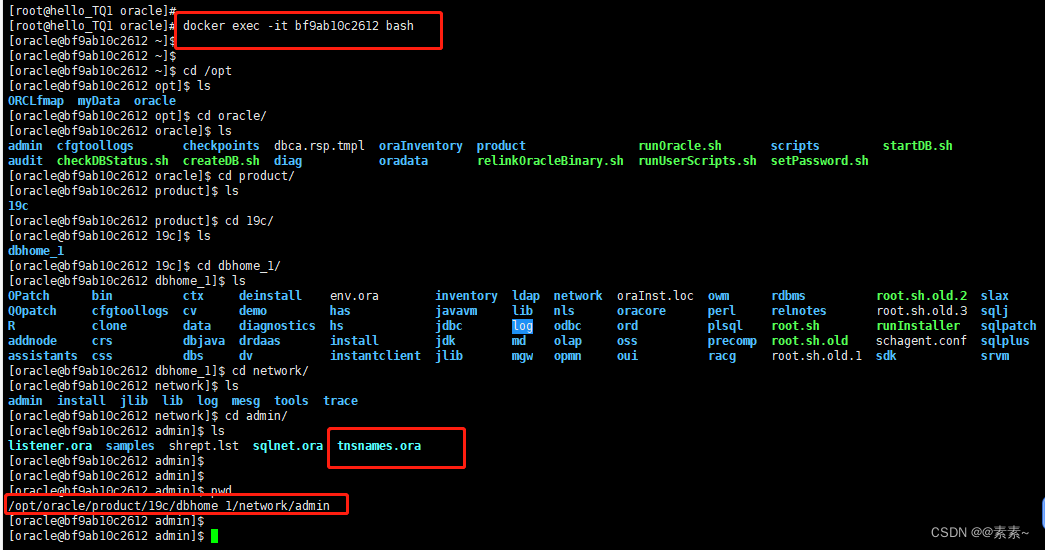The image size is (1045, 550).
Task: Select the diag directory entry
Action: click(288, 161)
